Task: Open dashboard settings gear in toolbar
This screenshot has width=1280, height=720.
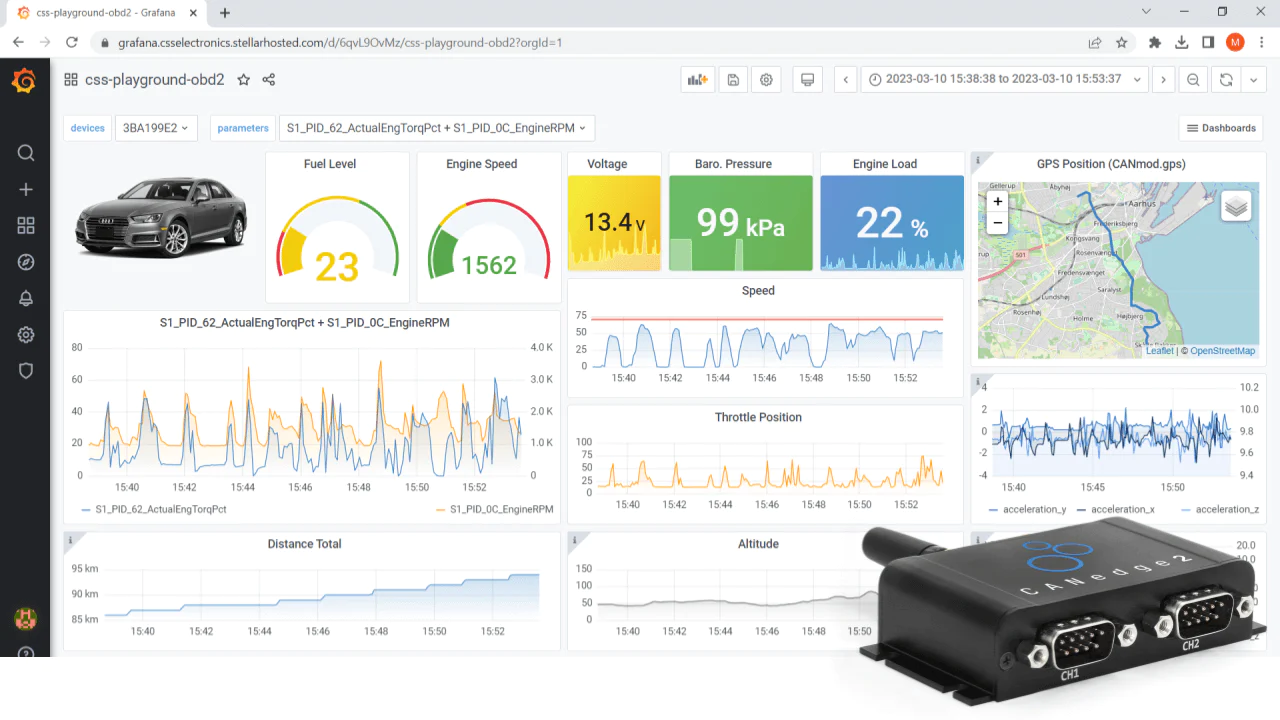Action: coord(767,80)
